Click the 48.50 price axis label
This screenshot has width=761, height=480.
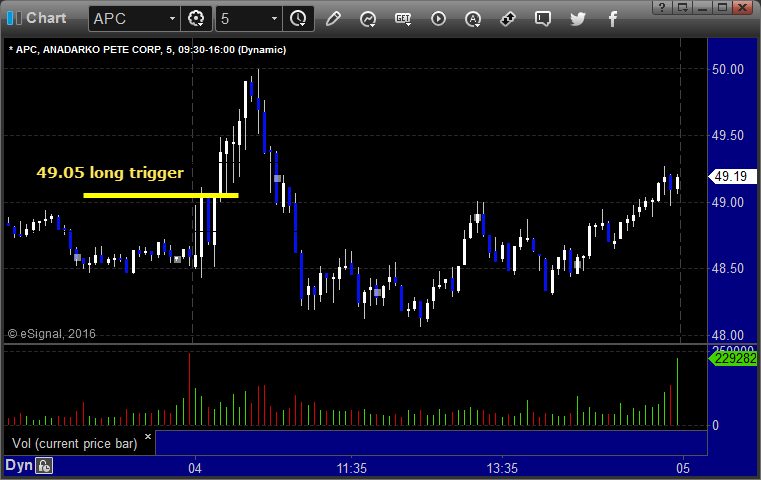728,268
